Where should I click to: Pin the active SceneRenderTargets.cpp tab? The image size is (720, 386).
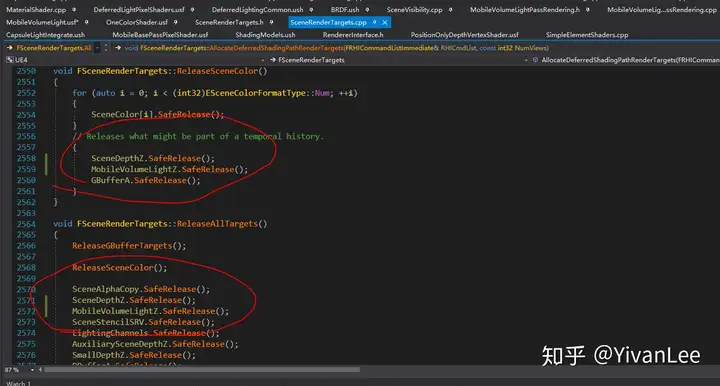375,22
